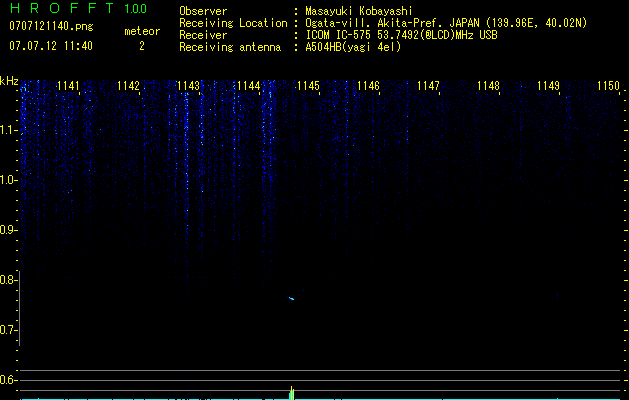Click the HROFFT title text
629x400 pixels.
pos(62,8)
